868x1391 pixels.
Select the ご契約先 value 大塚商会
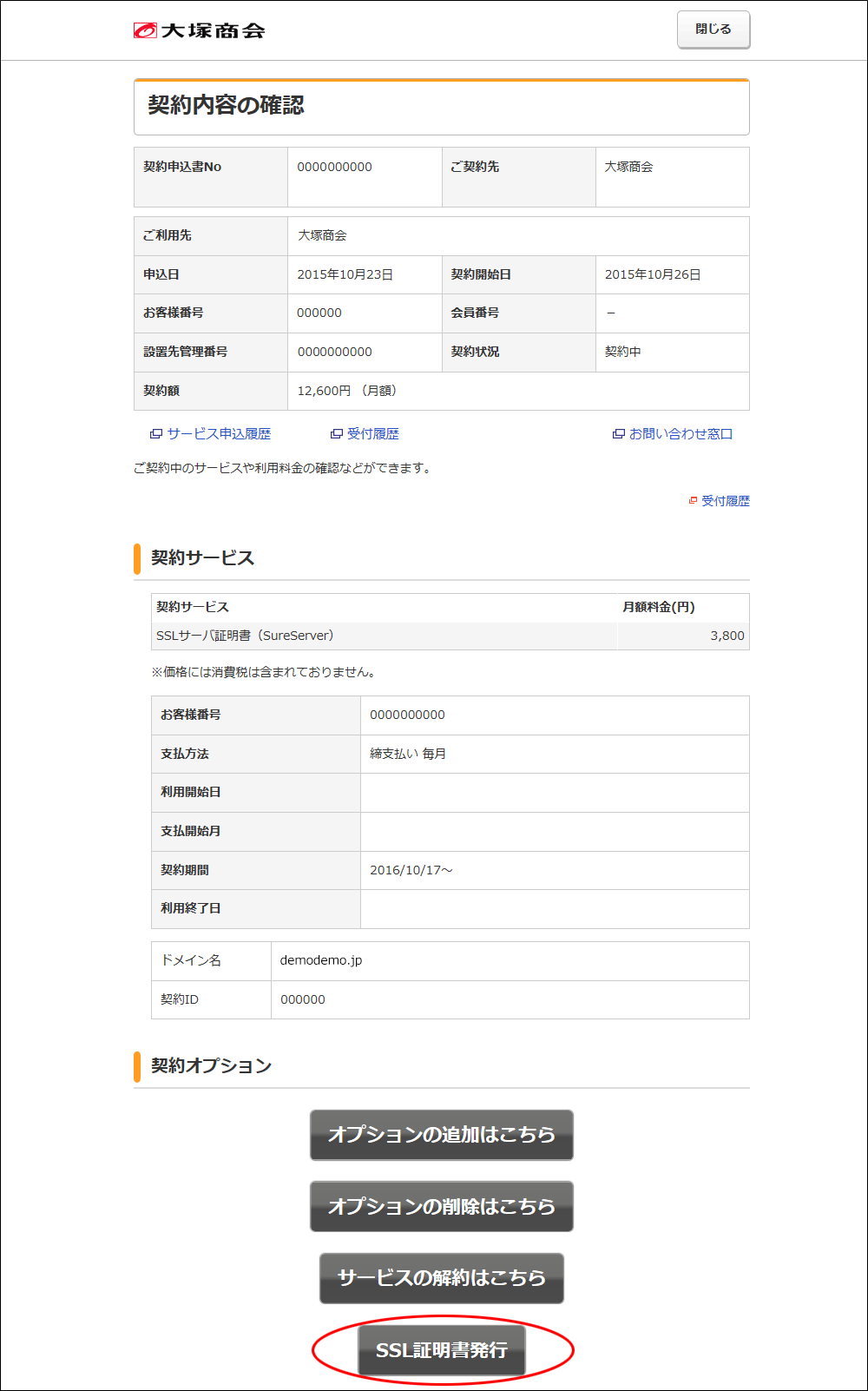(x=629, y=167)
